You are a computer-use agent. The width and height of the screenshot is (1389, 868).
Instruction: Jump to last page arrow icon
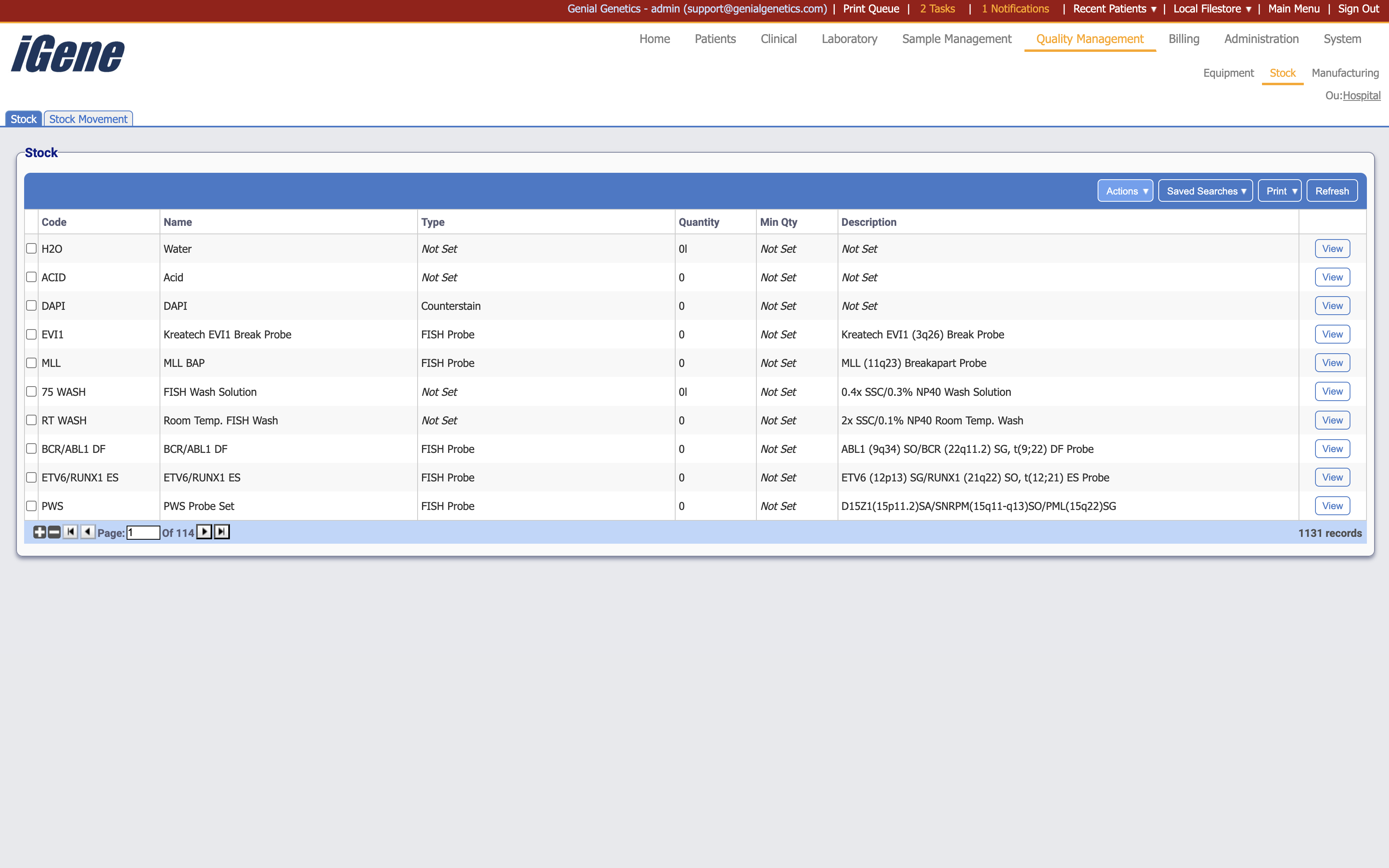(221, 532)
